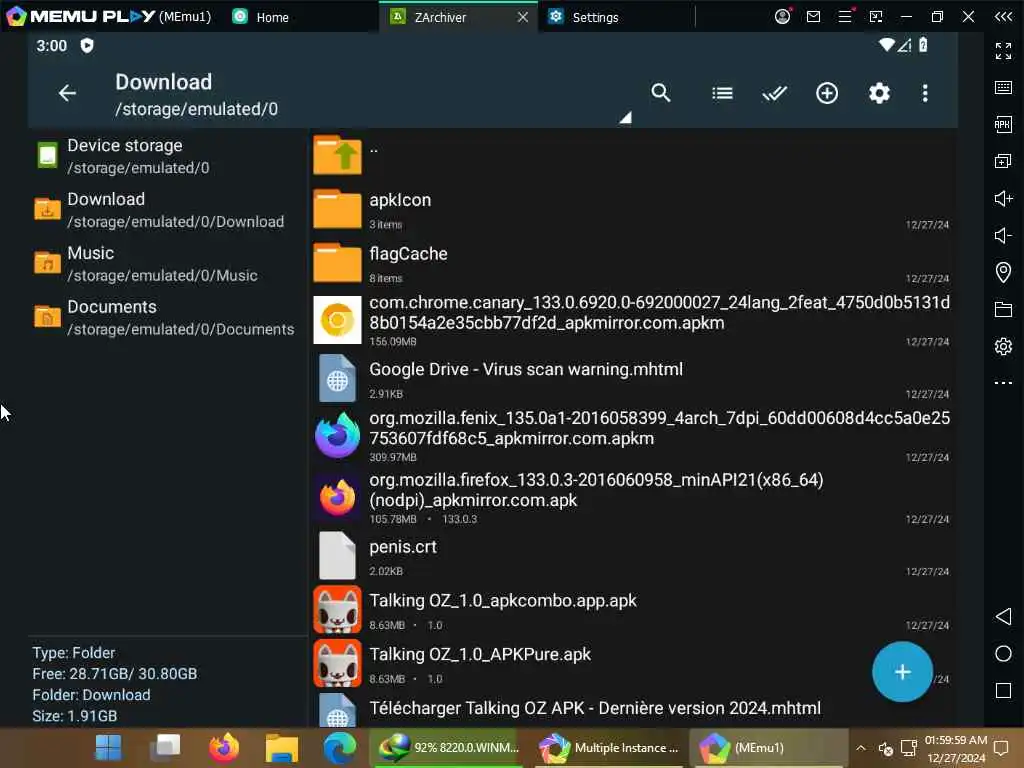The image size is (1024, 768).
Task: Open GPS location pin in sidebar
Action: point(1003,272)
